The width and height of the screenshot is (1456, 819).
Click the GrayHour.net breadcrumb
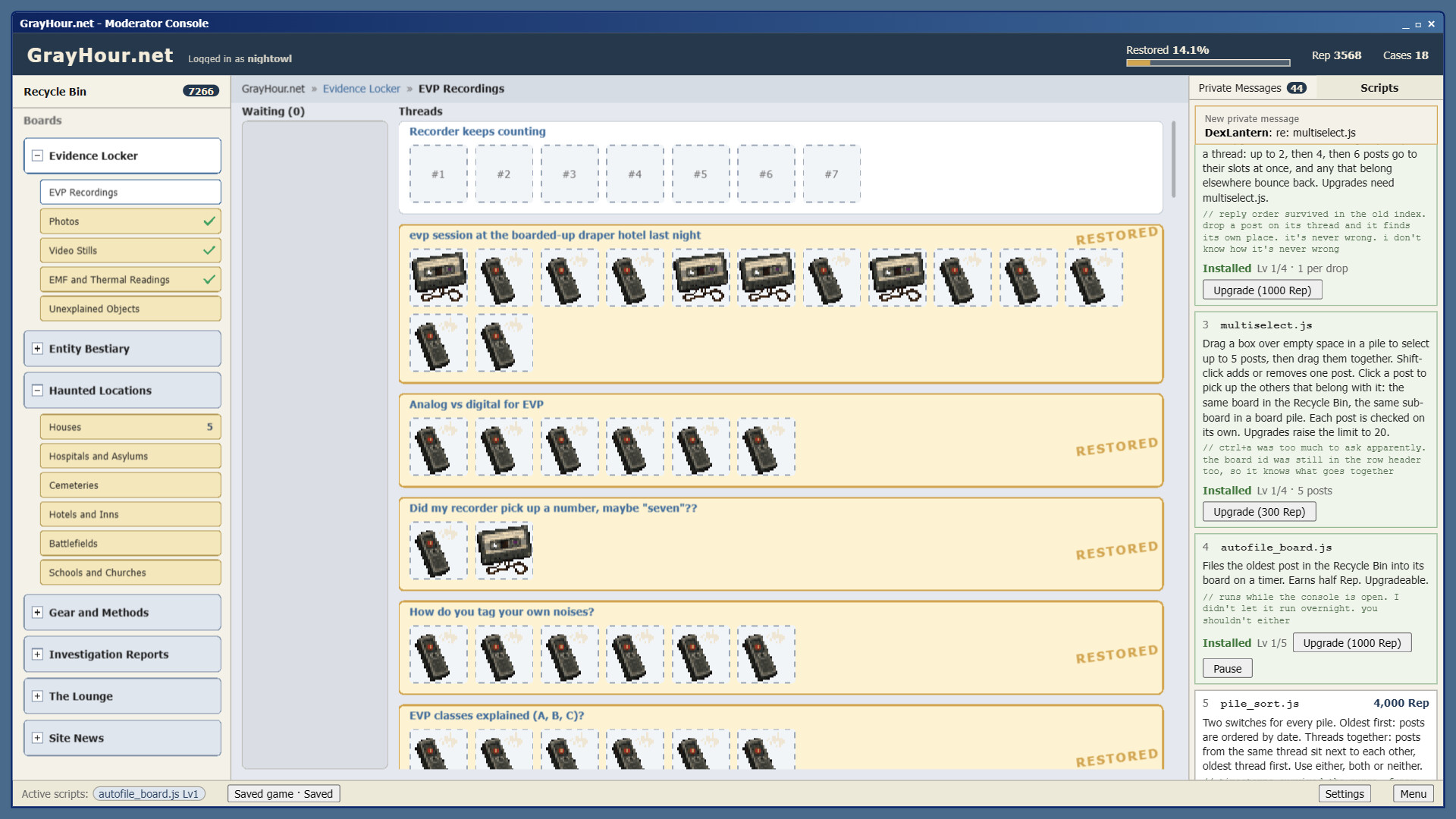click(273, 89)
